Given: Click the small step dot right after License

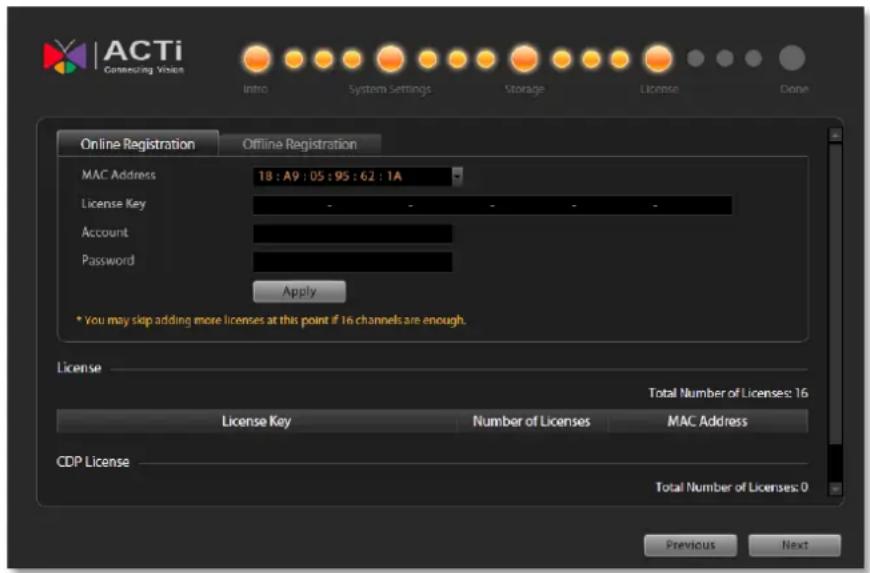Looking at the screenshot, I should (x=696, y=58).
